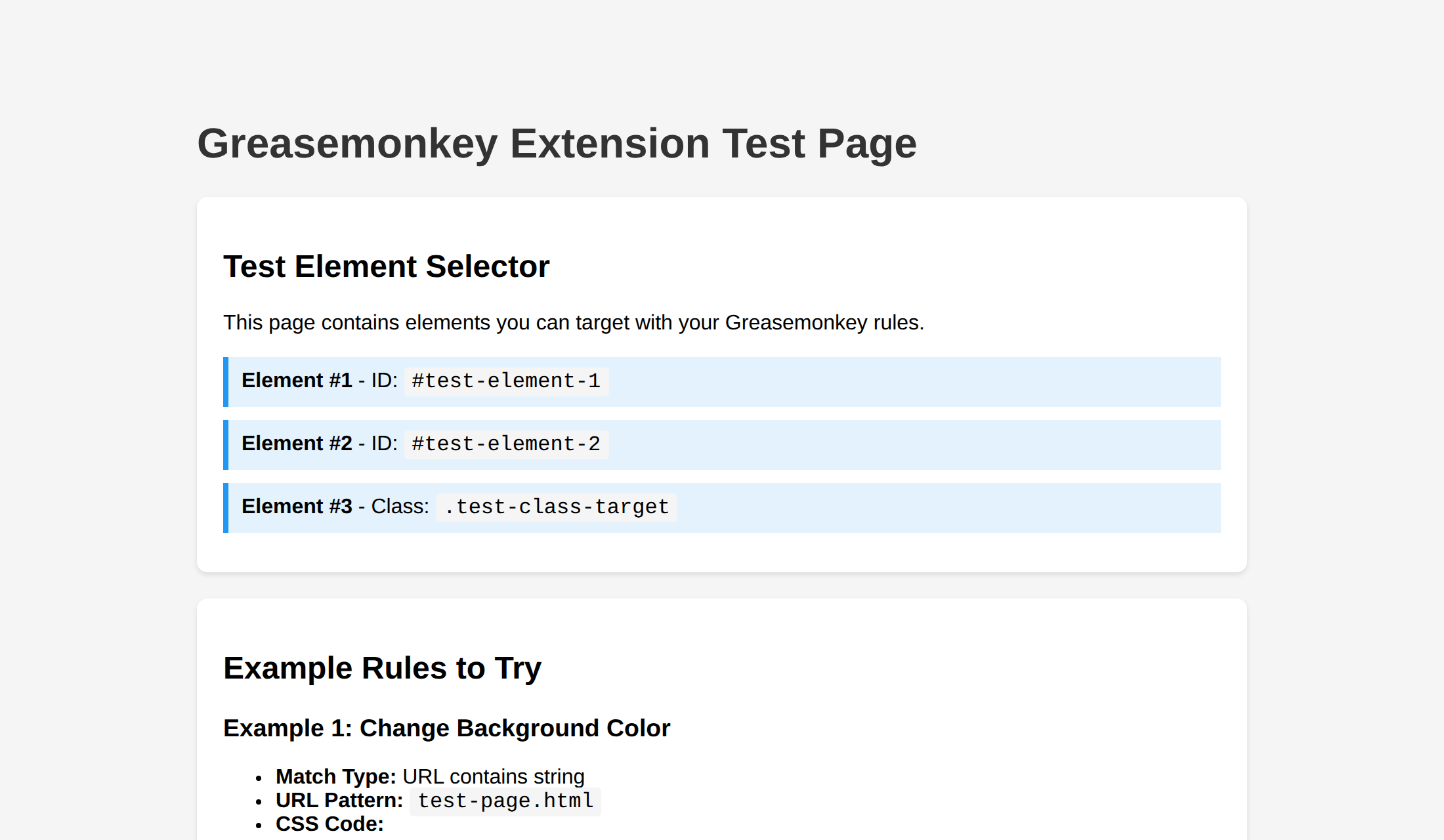
Task: Click the sentence beginning 'This page contains elements'
Action: coord(573,322)
